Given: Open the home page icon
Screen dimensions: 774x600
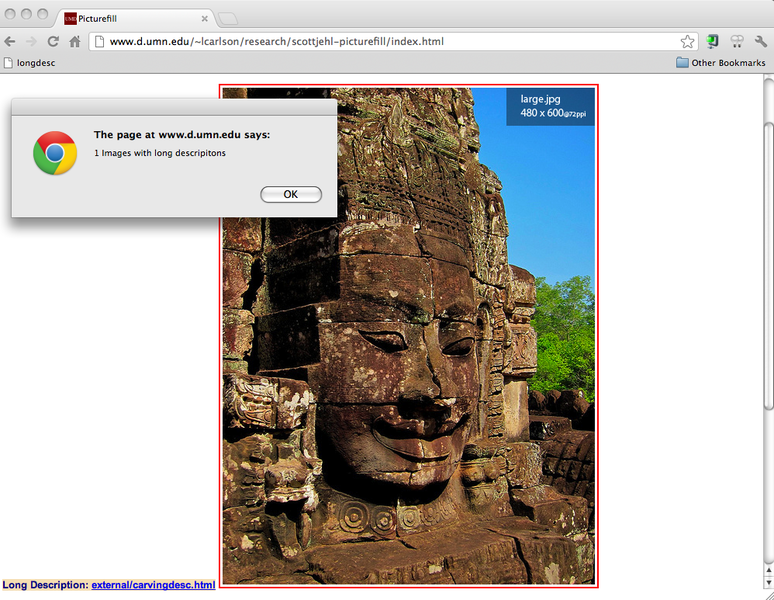Looking at the screenshot, I should 75,41.
